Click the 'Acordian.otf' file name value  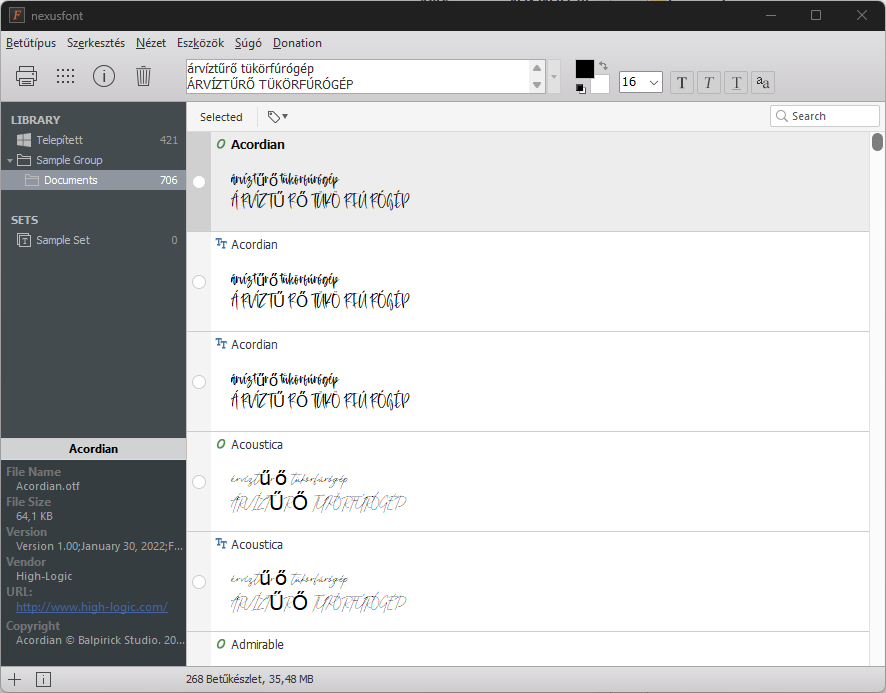pyautogui.click(x=47, y=486)
